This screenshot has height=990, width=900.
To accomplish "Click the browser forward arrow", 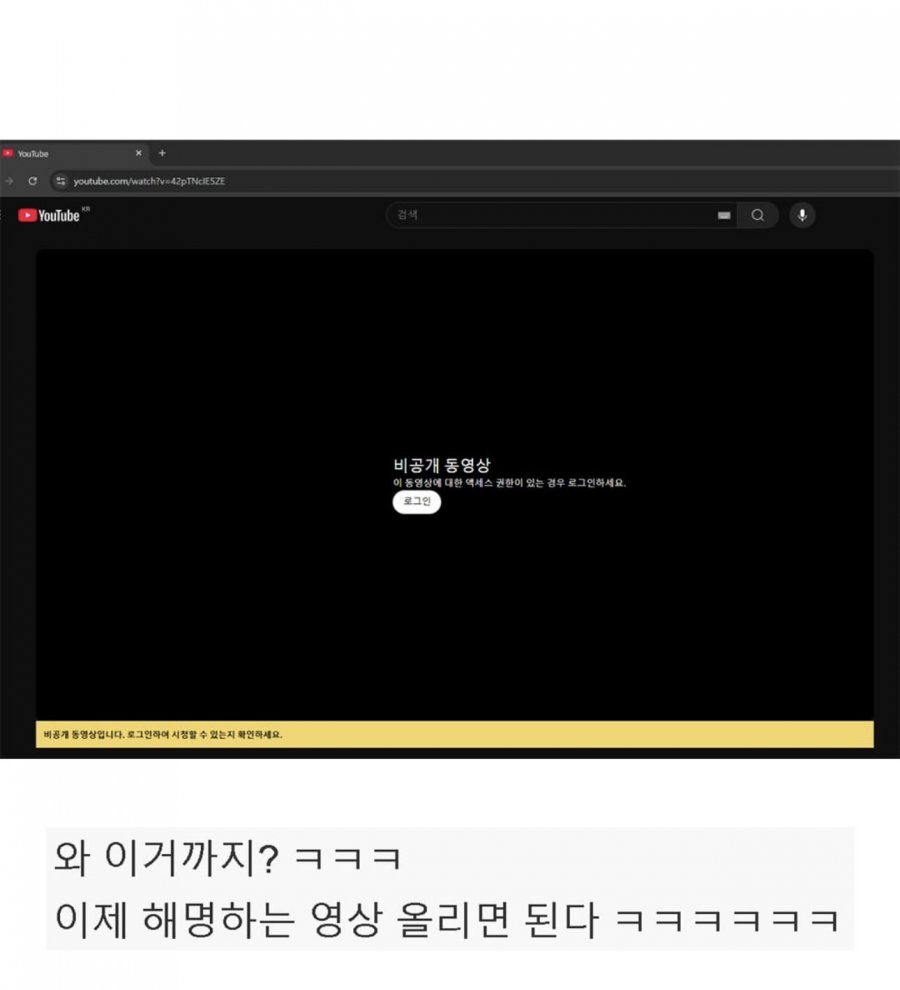I will tap(9, 181).
